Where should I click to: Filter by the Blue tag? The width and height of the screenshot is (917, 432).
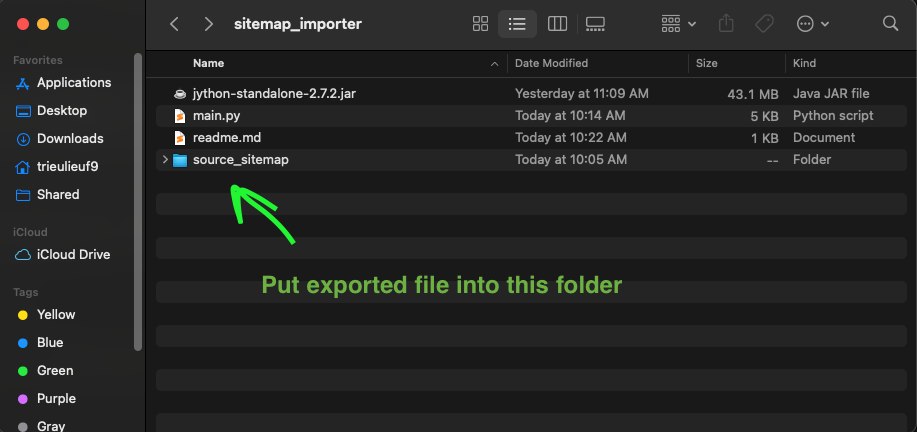pyautogui.click(x=50, y=343)
